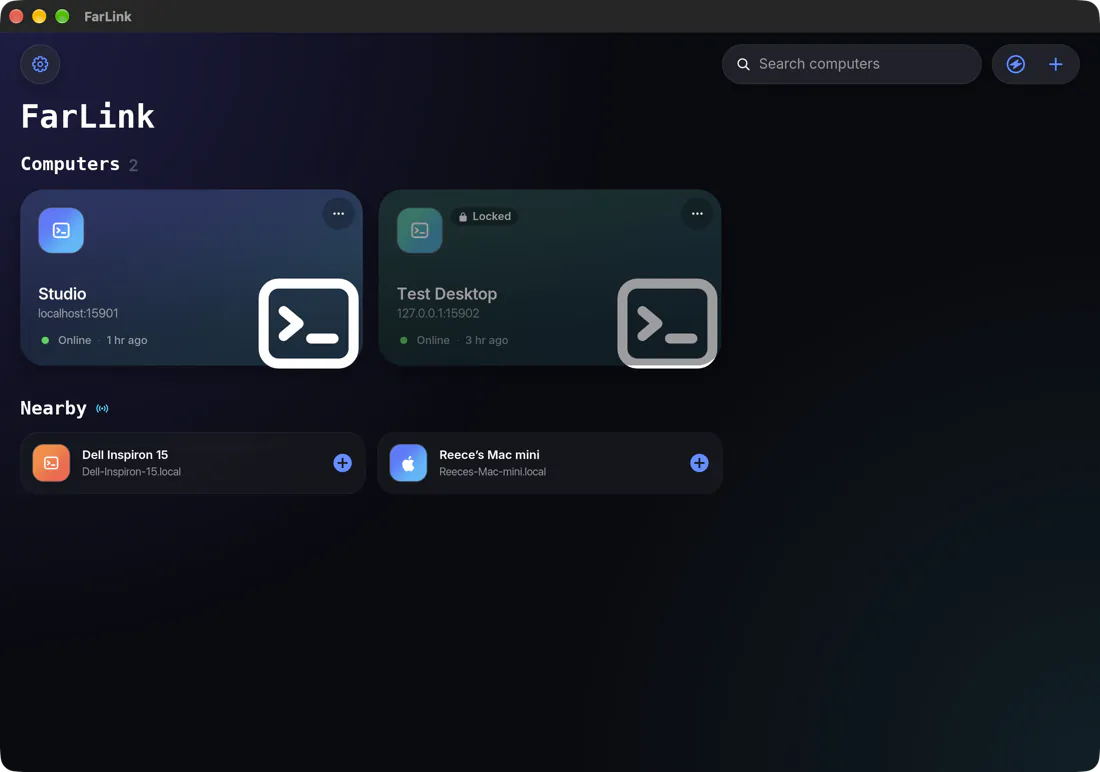Image resolution: width=1100 pixels, height=772 pixels.
Task: Click the quick connect lightning icon
Action: 1015,65
